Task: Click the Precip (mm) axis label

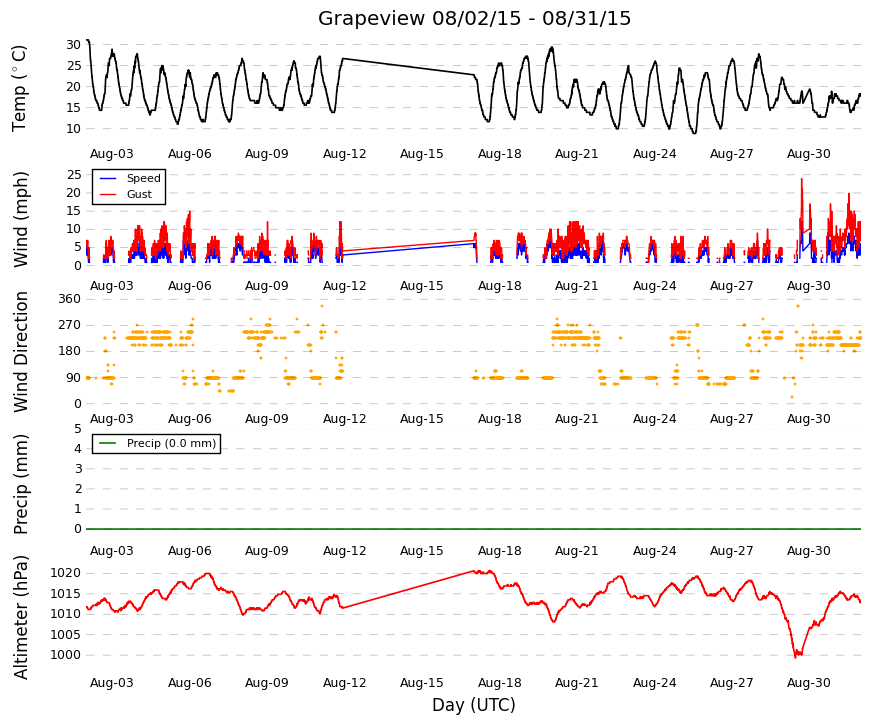Action: tap(19, 484)
